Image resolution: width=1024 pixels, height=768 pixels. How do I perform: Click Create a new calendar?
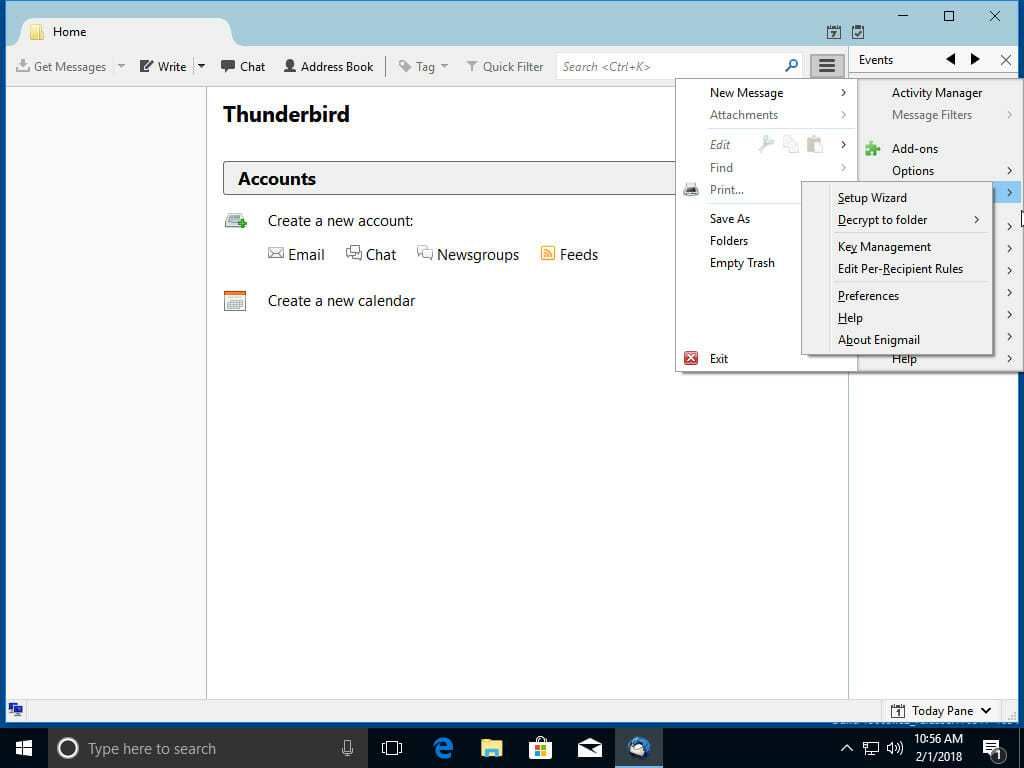point(341,301)
